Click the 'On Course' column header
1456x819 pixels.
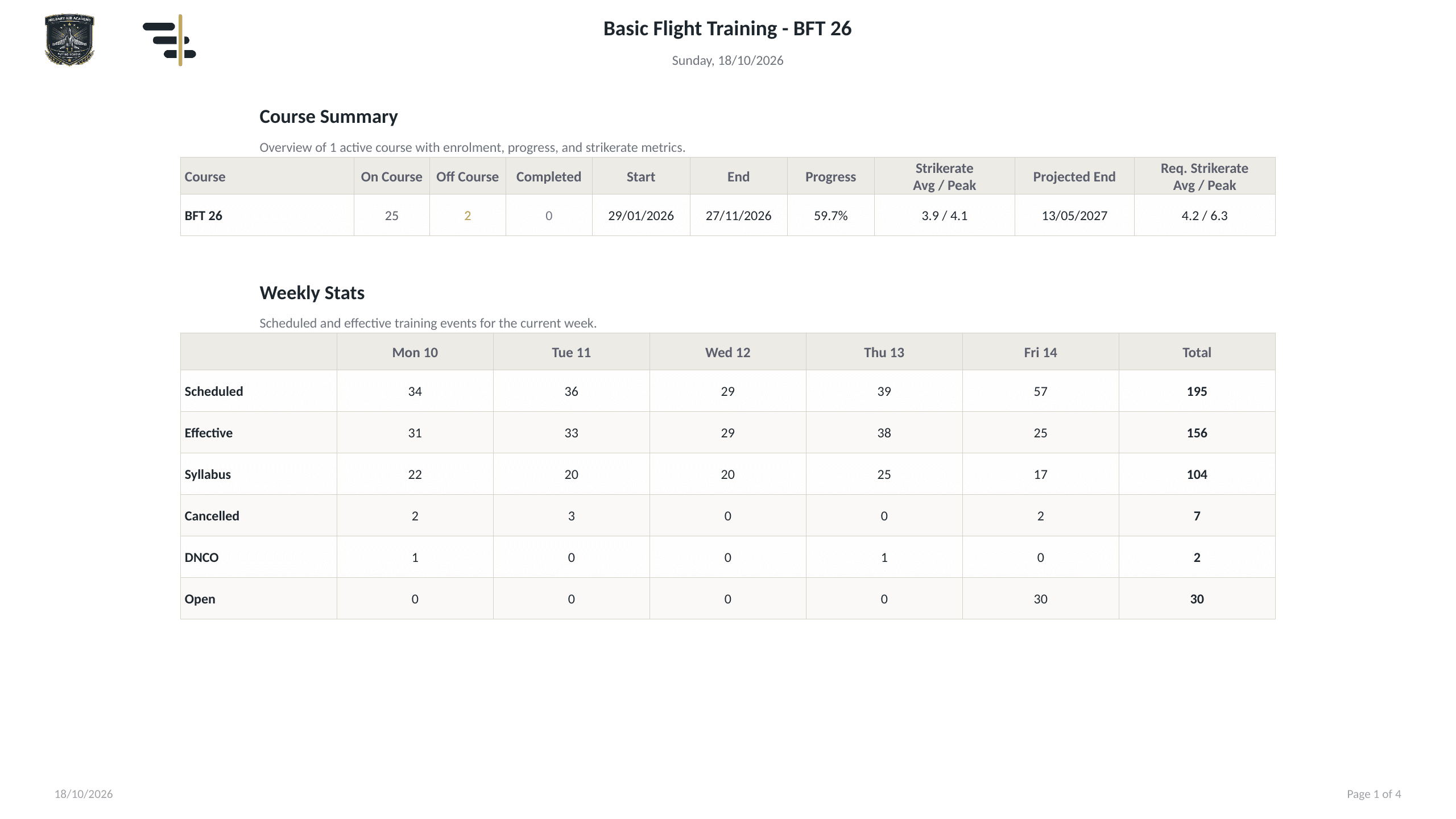pos(392,177)
